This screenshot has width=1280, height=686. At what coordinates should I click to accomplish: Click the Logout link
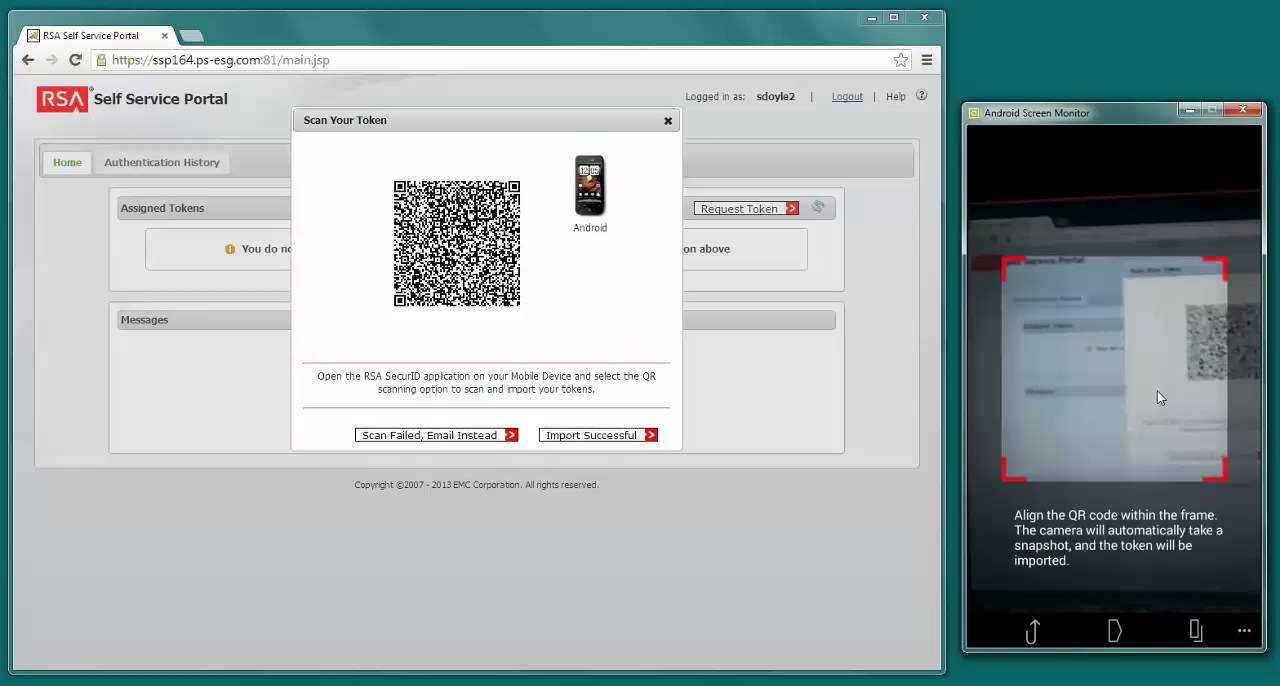tap(847, 97)
